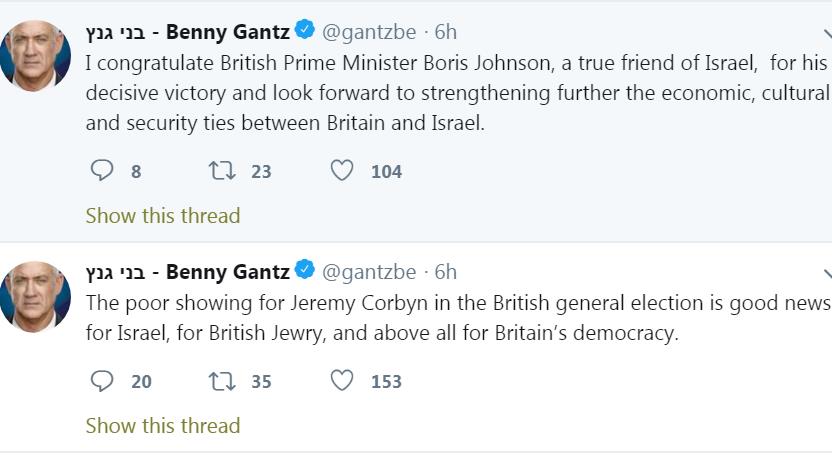Reply to the Boris Johnson congratulation tweet
This screenshot has width=832, height=468.
(102, 171)
